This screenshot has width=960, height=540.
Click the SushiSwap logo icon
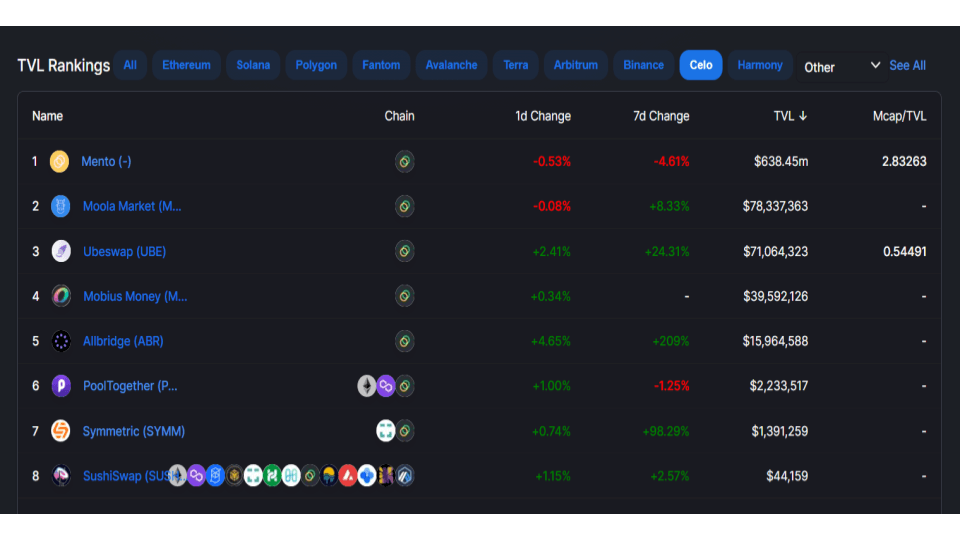tap(61, 476)
